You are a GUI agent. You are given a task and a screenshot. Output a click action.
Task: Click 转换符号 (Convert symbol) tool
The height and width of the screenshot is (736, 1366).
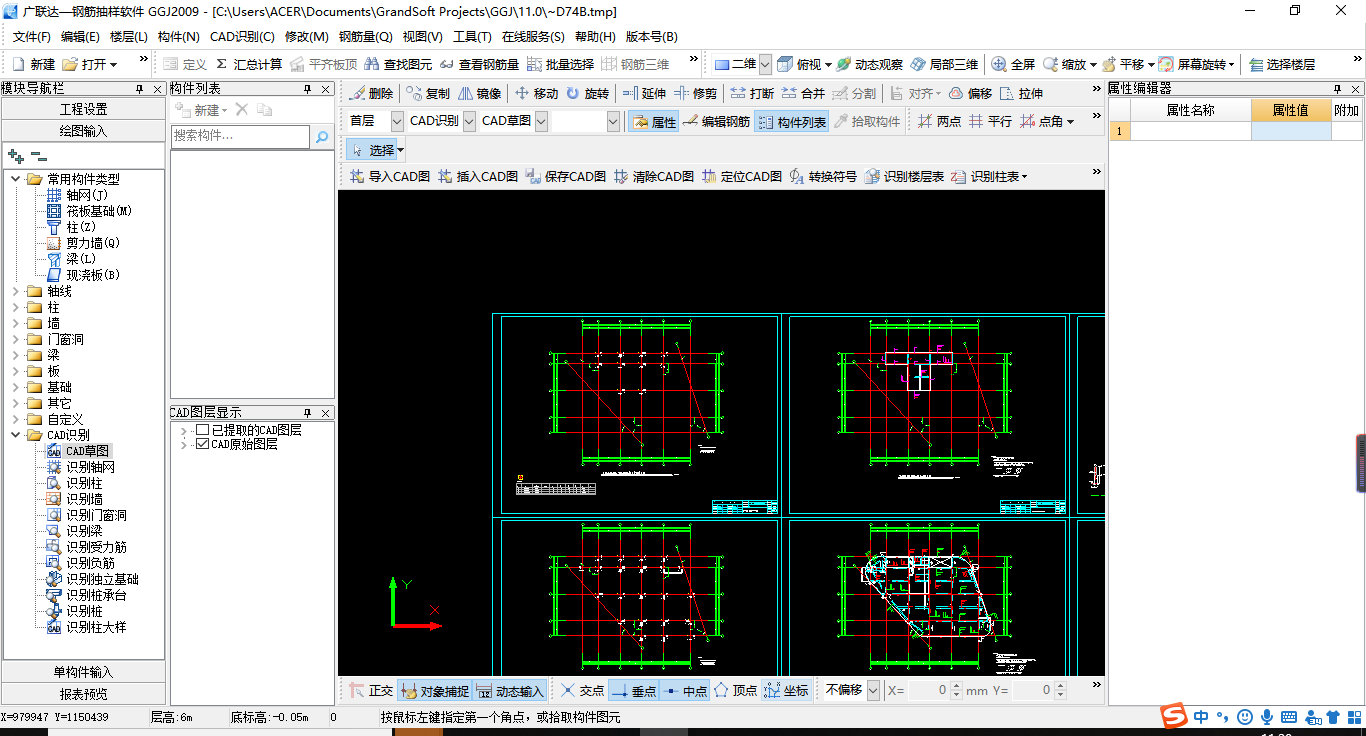click(x=822, y=176)
